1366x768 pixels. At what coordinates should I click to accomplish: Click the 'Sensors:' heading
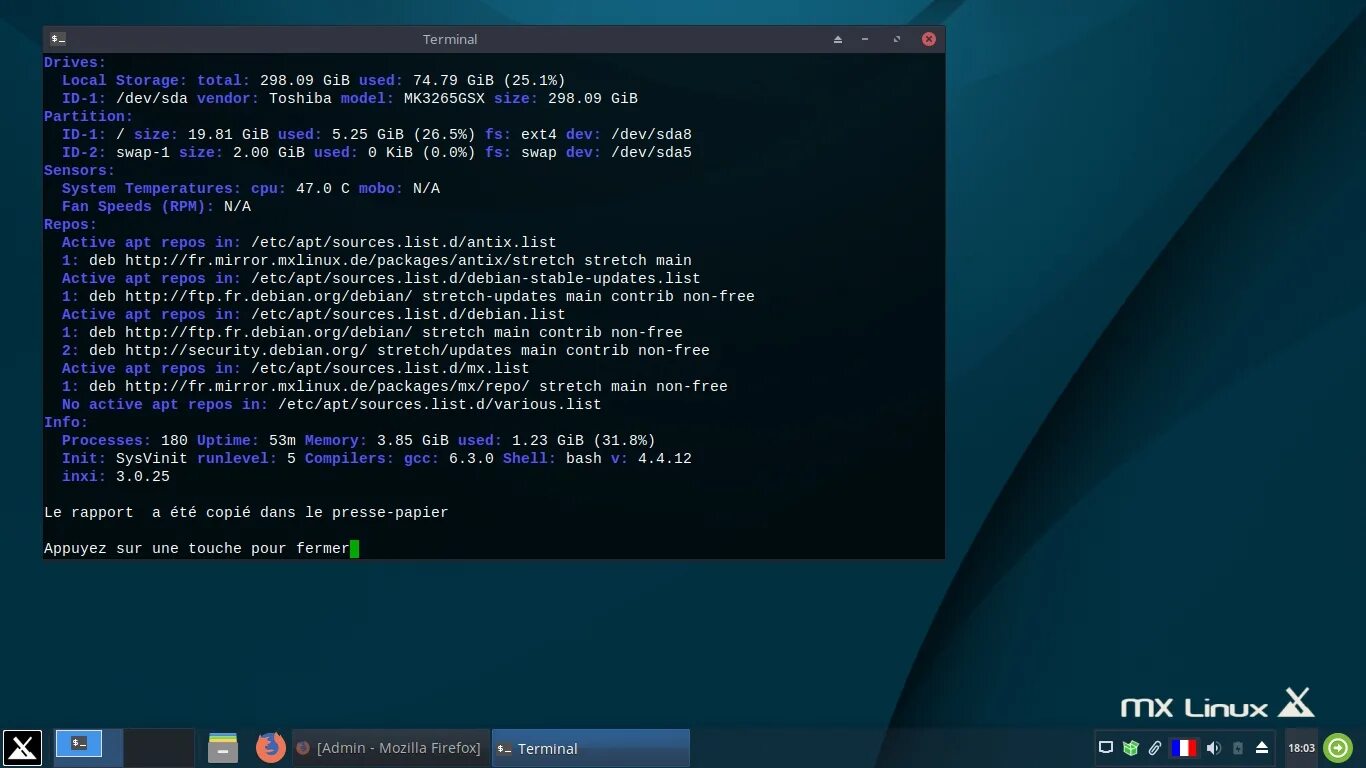(80, 170)
